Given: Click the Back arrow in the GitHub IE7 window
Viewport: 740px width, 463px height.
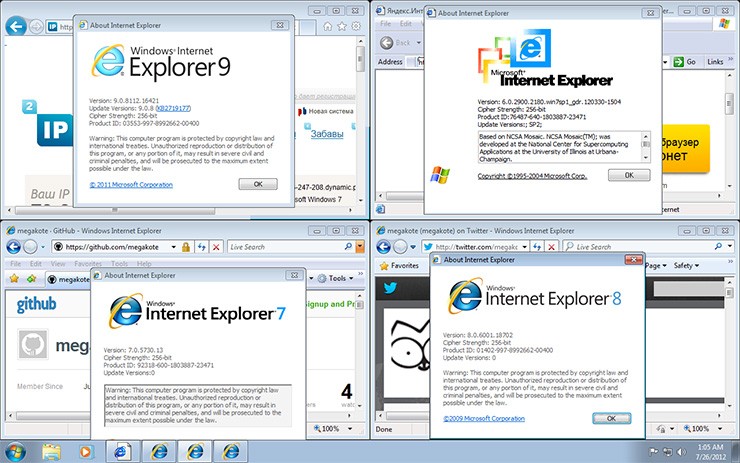Looking at the screenshot, I should pyautogui.click(x=14, y=247).
